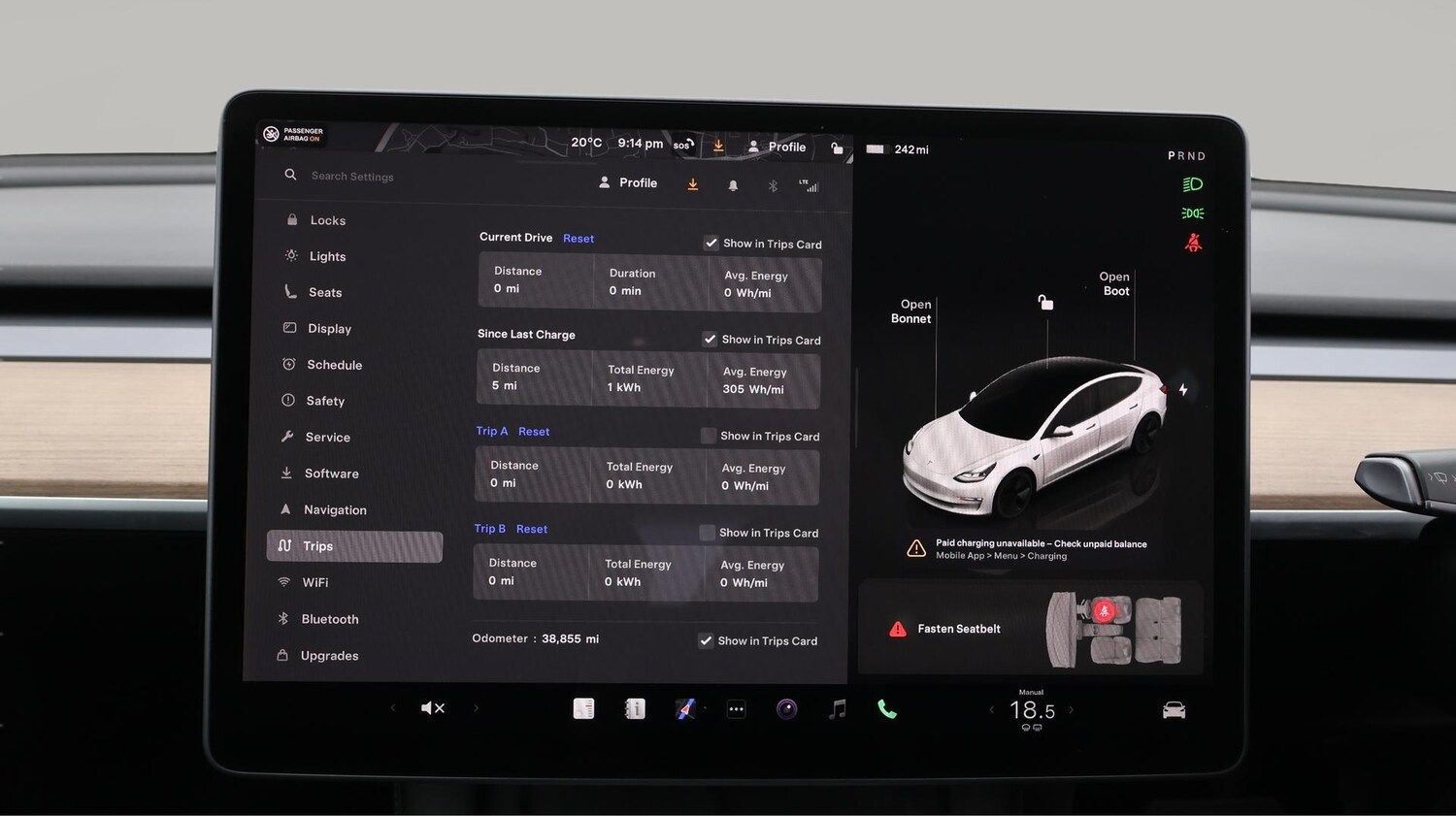Tap the Profile button in top status bar

click(x=778, y=147)
